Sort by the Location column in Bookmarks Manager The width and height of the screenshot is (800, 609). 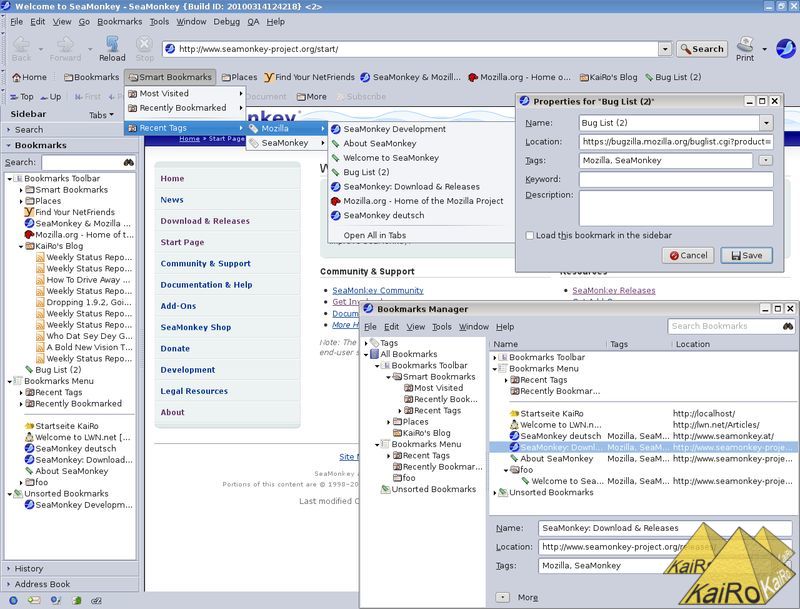pyautogui.click(x=733, y=344)
